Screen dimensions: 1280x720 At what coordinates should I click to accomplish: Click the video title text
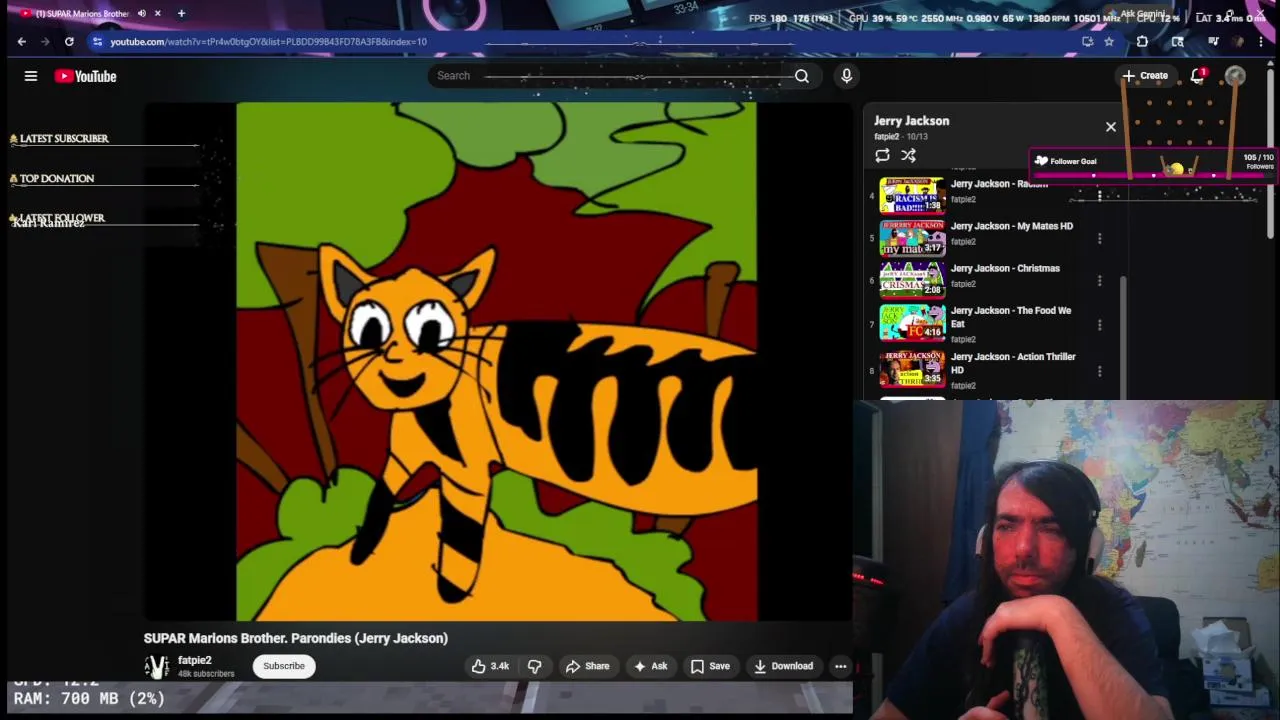click(296, 638)
